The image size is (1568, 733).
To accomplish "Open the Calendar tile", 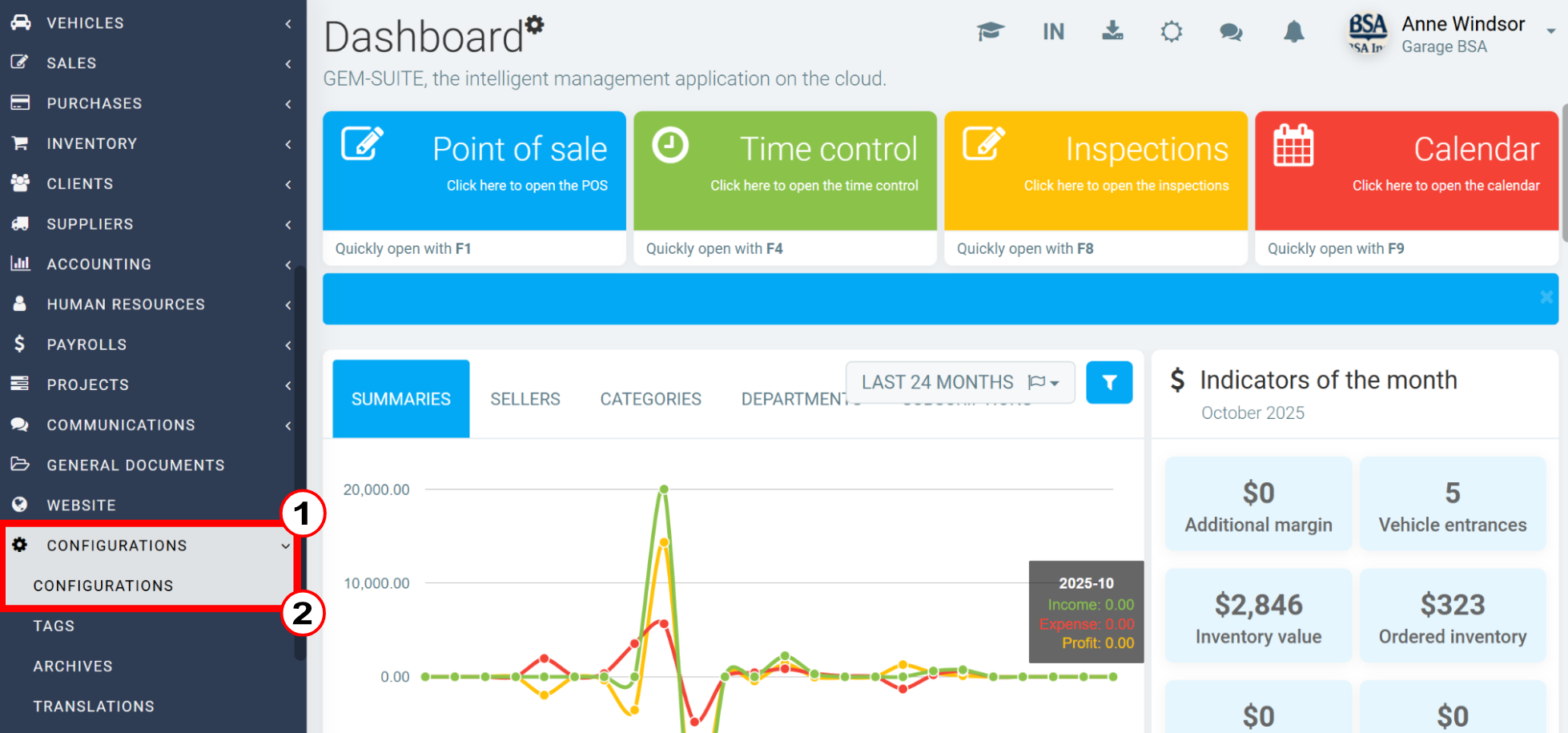I will 1406,171.
